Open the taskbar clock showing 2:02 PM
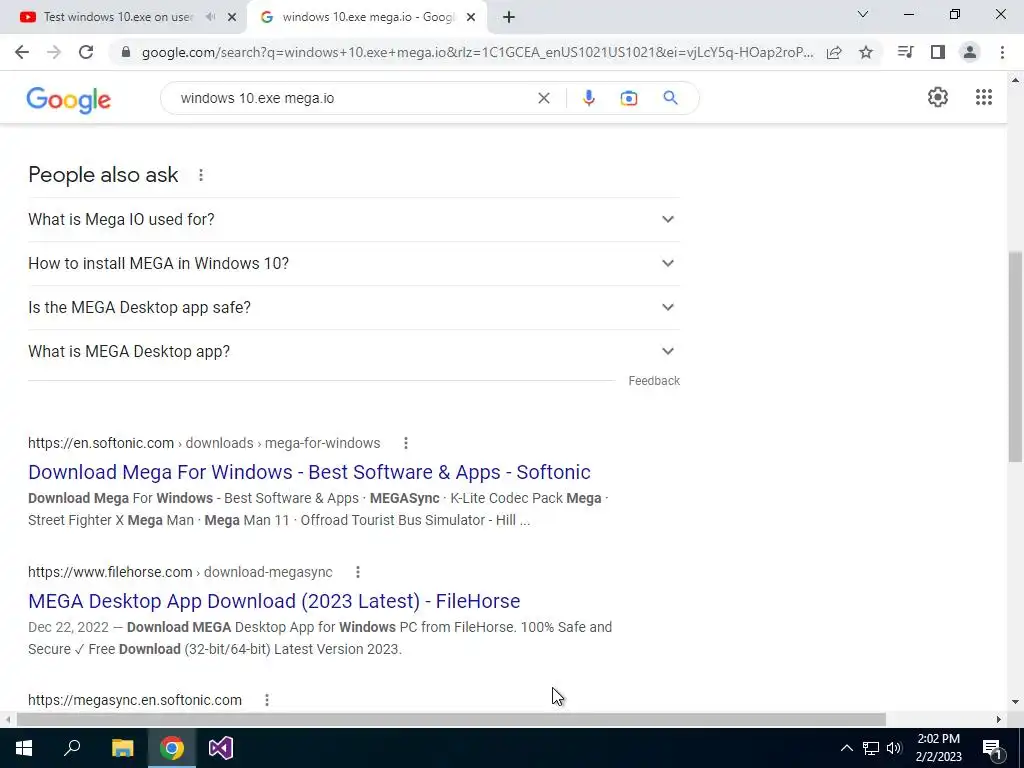Screen dimensions: 1024x768 (939, 748)
